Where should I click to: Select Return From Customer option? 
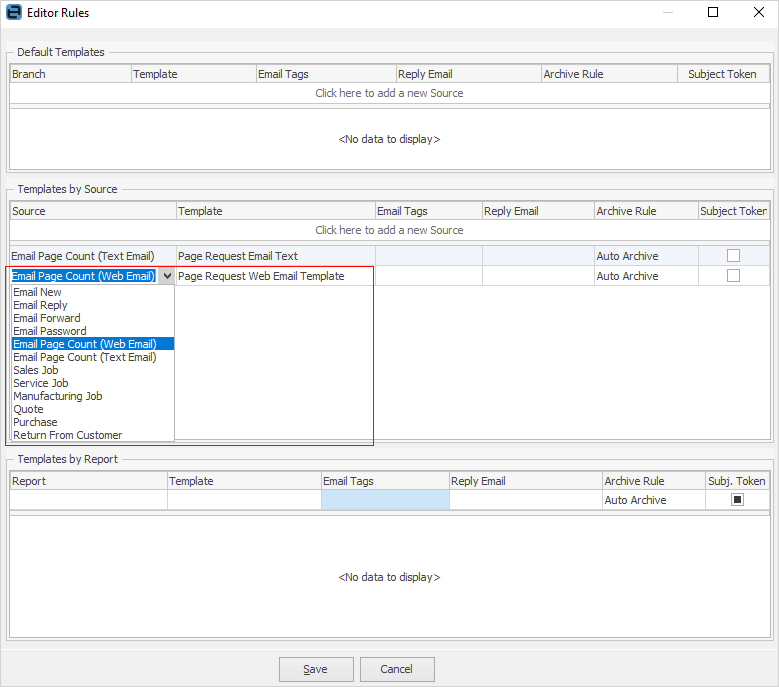pyautogui.click(x=68, y=435)
